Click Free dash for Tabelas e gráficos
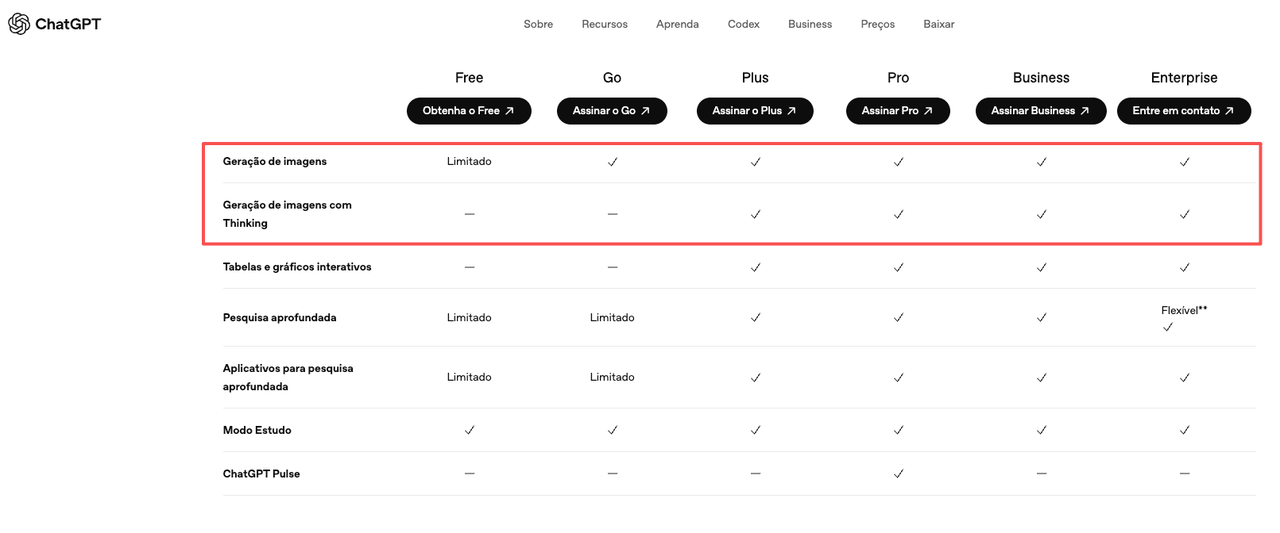The width and height of the screenshot is (1280, 533). [x=469, y=267]
